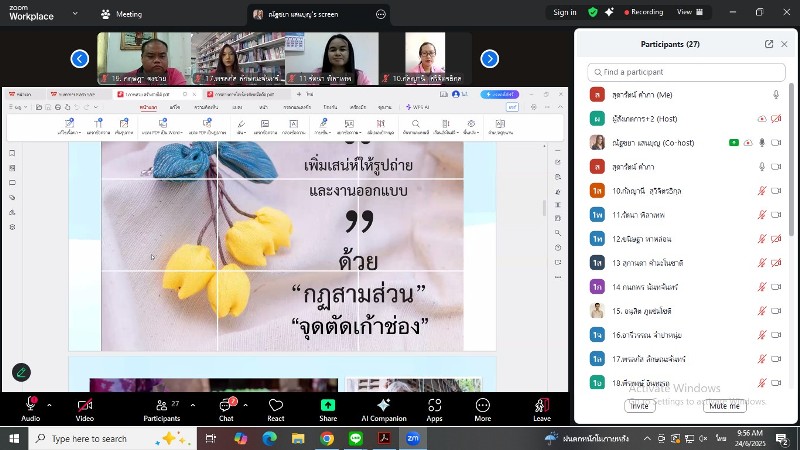Toggle the microphone icon on the (Me) row
800x450 pixels.
pos(776,94)
